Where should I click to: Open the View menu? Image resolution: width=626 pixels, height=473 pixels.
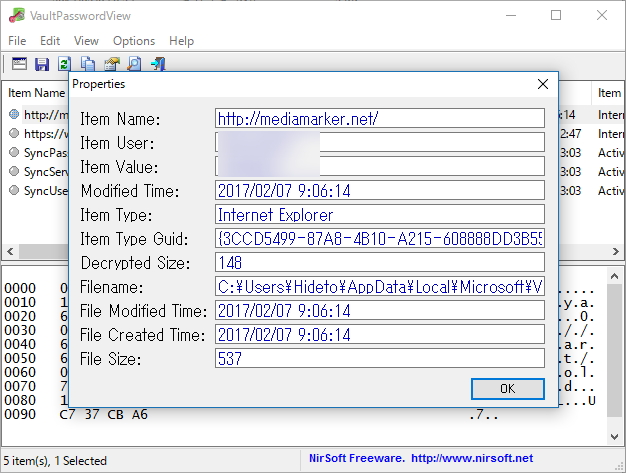[x=86, y=41]
